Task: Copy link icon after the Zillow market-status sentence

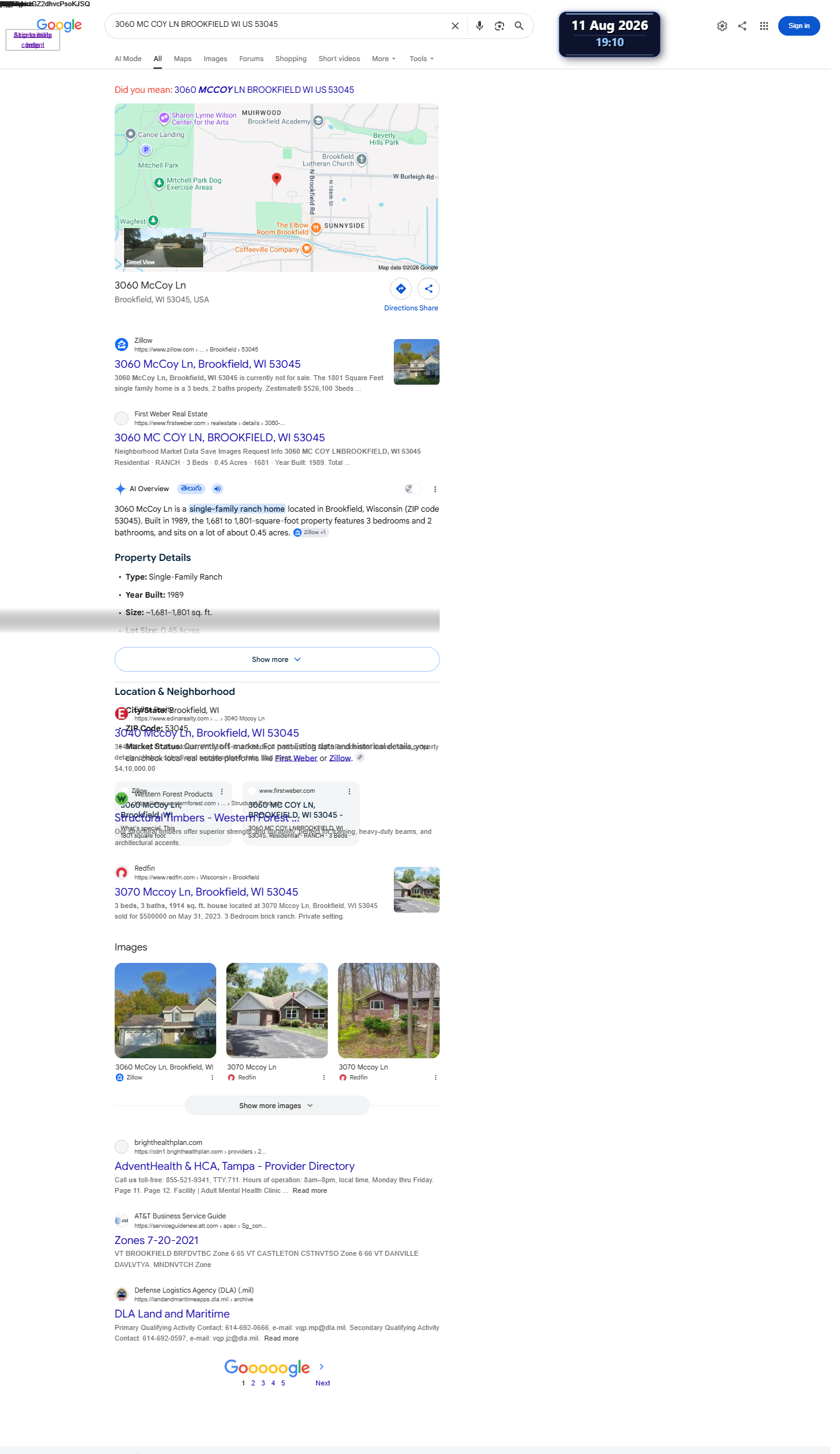Action: pyautogui.click(x=360, y=758)
